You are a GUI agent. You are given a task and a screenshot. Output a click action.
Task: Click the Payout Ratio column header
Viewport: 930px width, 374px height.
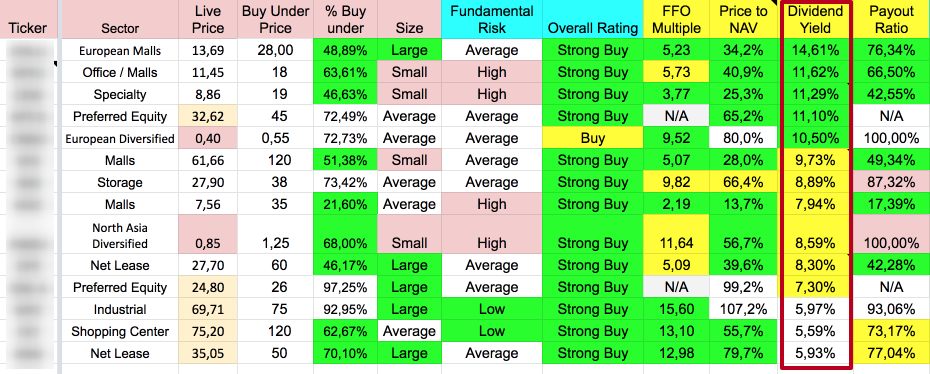click(x=891, y=20)
